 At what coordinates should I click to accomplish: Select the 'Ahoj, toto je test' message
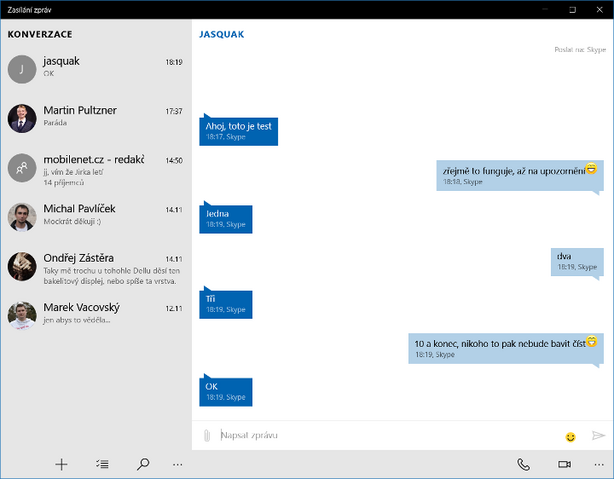pyautogui.click(x=238, y=130)
